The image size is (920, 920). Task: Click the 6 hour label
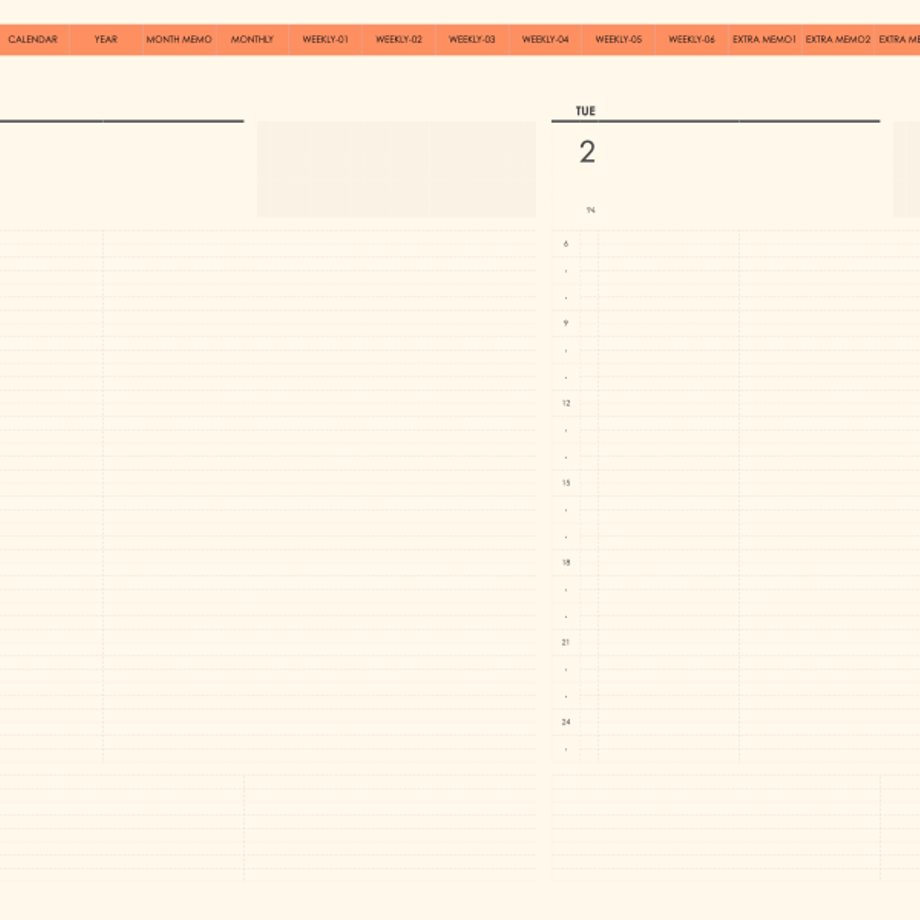click(x=566, y=243)
